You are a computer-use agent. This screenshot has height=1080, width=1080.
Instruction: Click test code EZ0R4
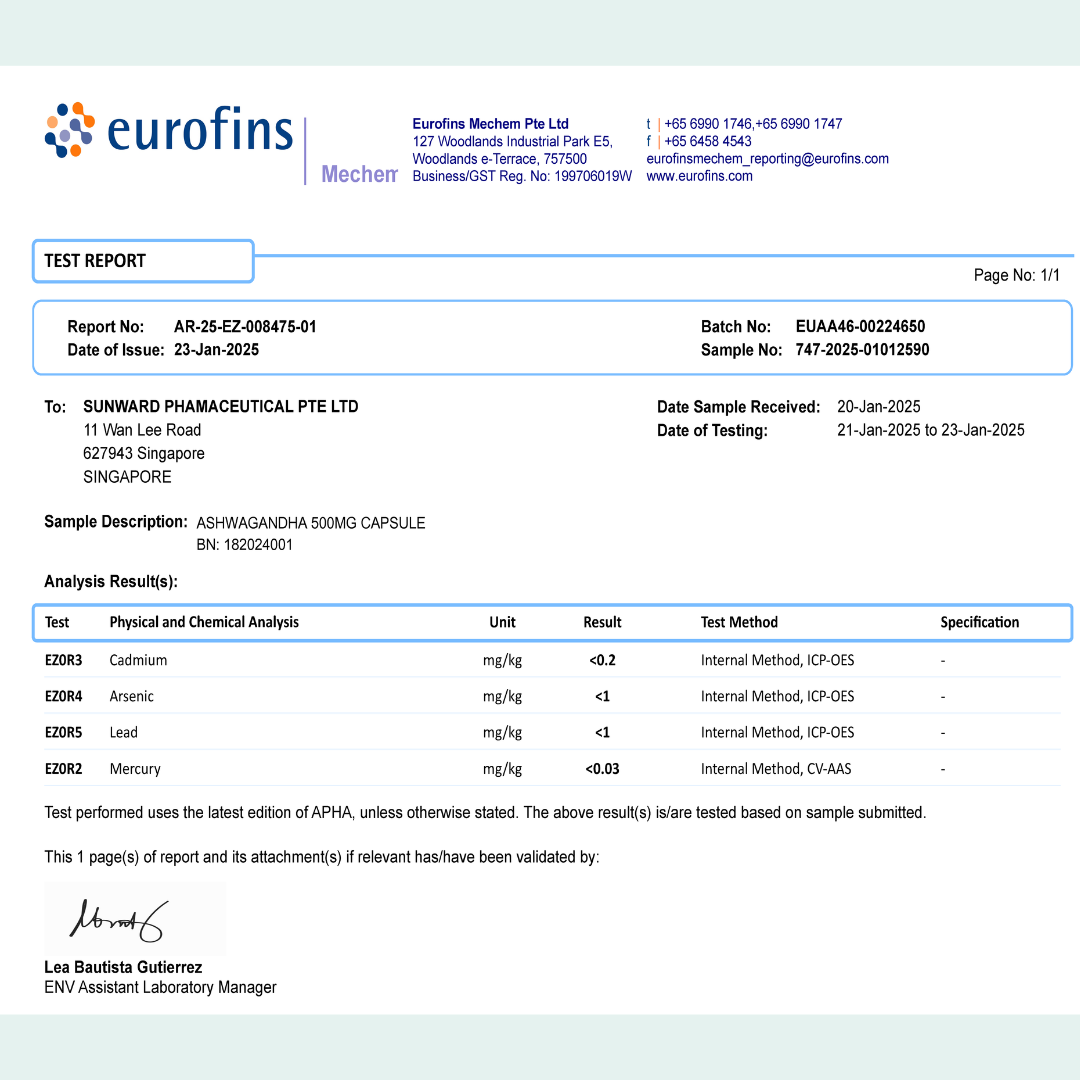(x=63, y=696)
